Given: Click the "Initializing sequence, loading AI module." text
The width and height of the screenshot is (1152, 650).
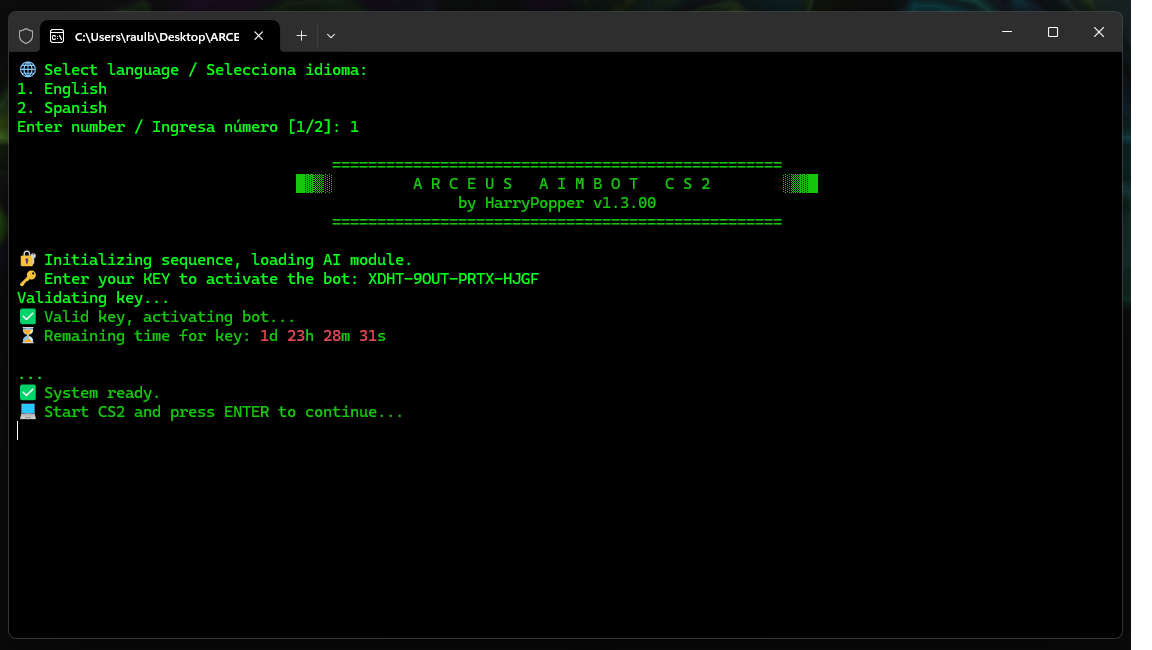Looking at the screenshot, I should point(228,260).
